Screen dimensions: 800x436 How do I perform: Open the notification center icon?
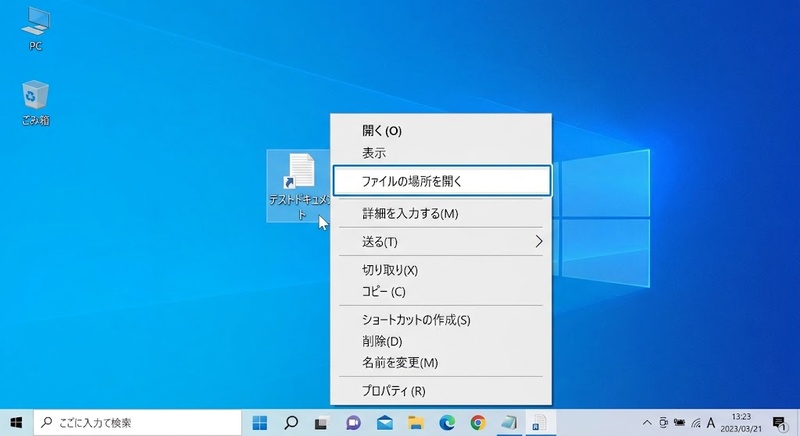click(779, 423)
